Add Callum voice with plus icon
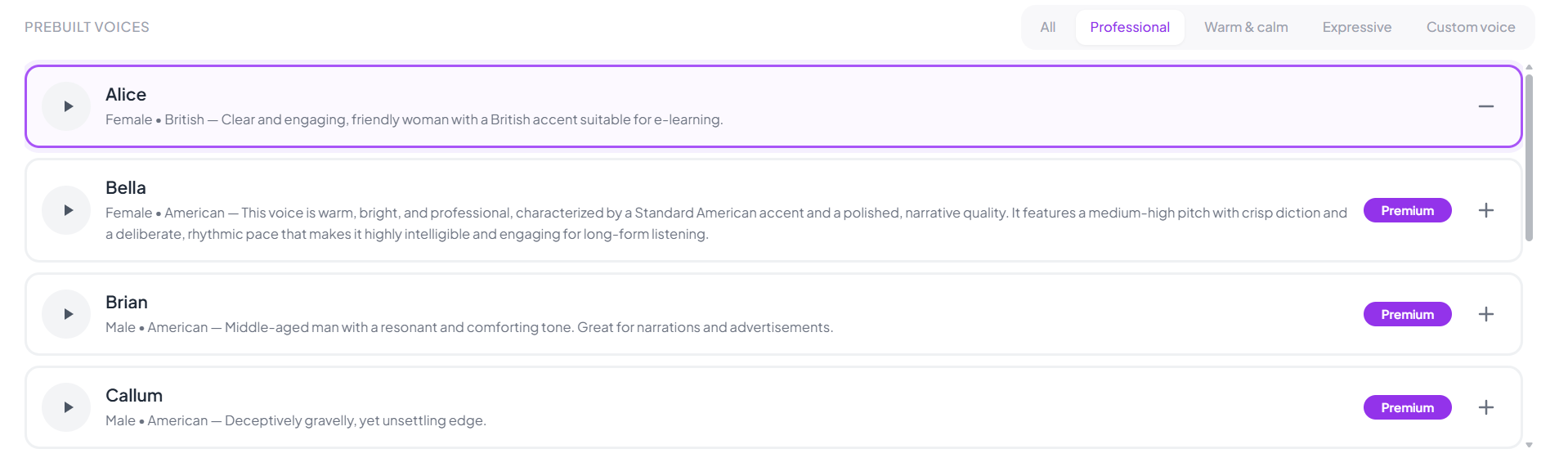Image resolution: width=1568 pixels, height=476 pixels. (1486, 407)
